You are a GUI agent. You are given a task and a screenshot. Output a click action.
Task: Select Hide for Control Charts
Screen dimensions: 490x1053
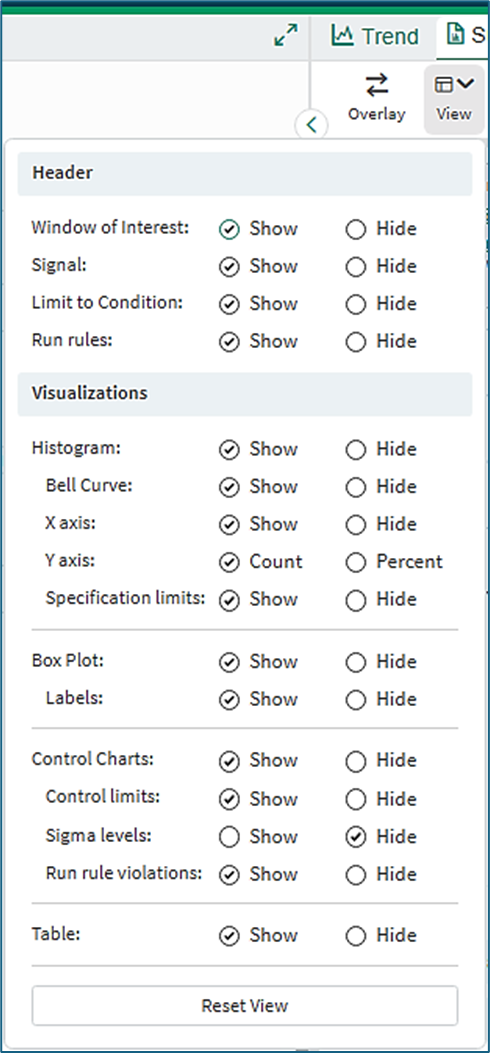[356, 762]
